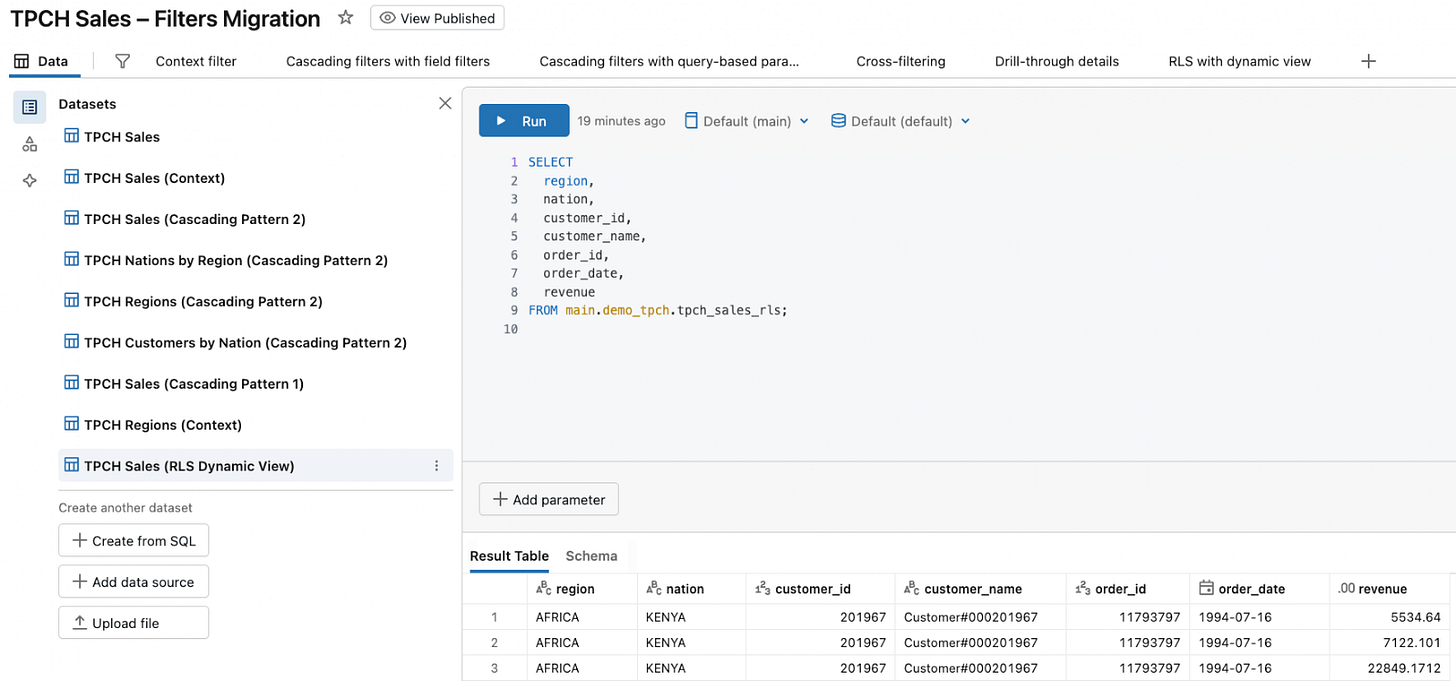Star the TPCH Sales dashboard as favorite
The image size is (1456, 681).
345,18
